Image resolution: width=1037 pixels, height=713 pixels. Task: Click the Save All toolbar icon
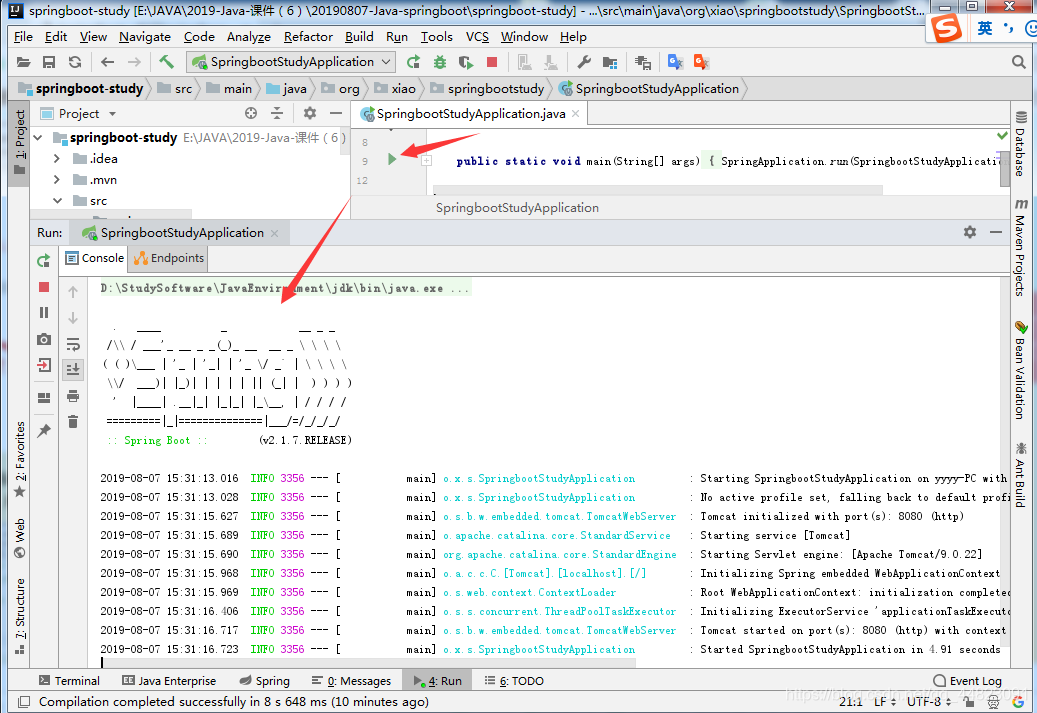click(49, 62)
